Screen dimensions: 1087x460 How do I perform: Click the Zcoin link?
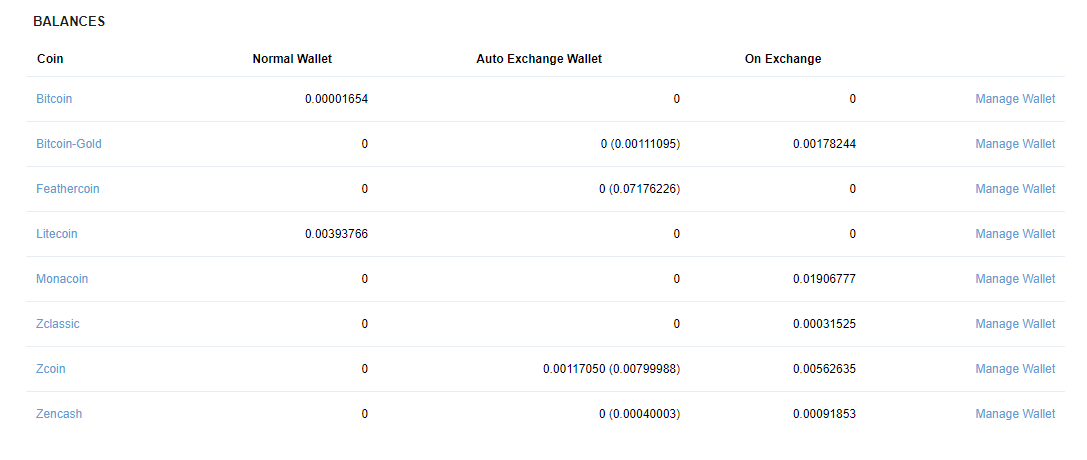51,369
